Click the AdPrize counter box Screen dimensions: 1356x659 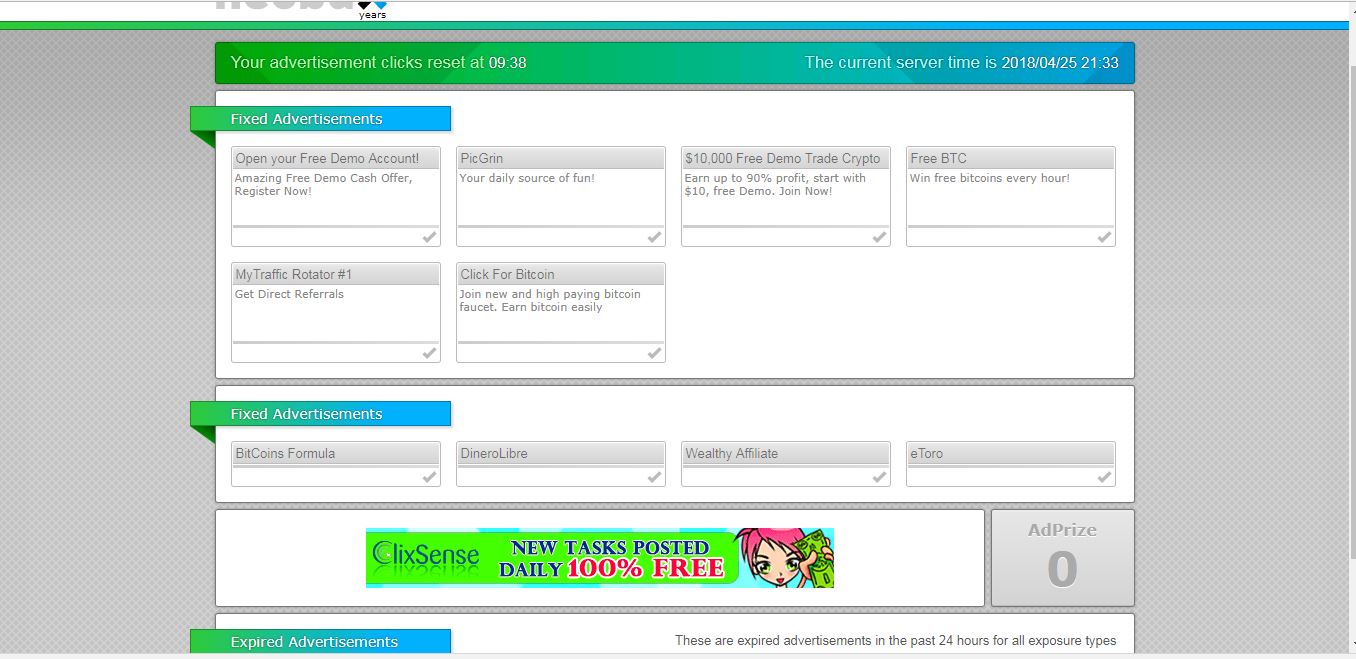[x=1062, y=558]
